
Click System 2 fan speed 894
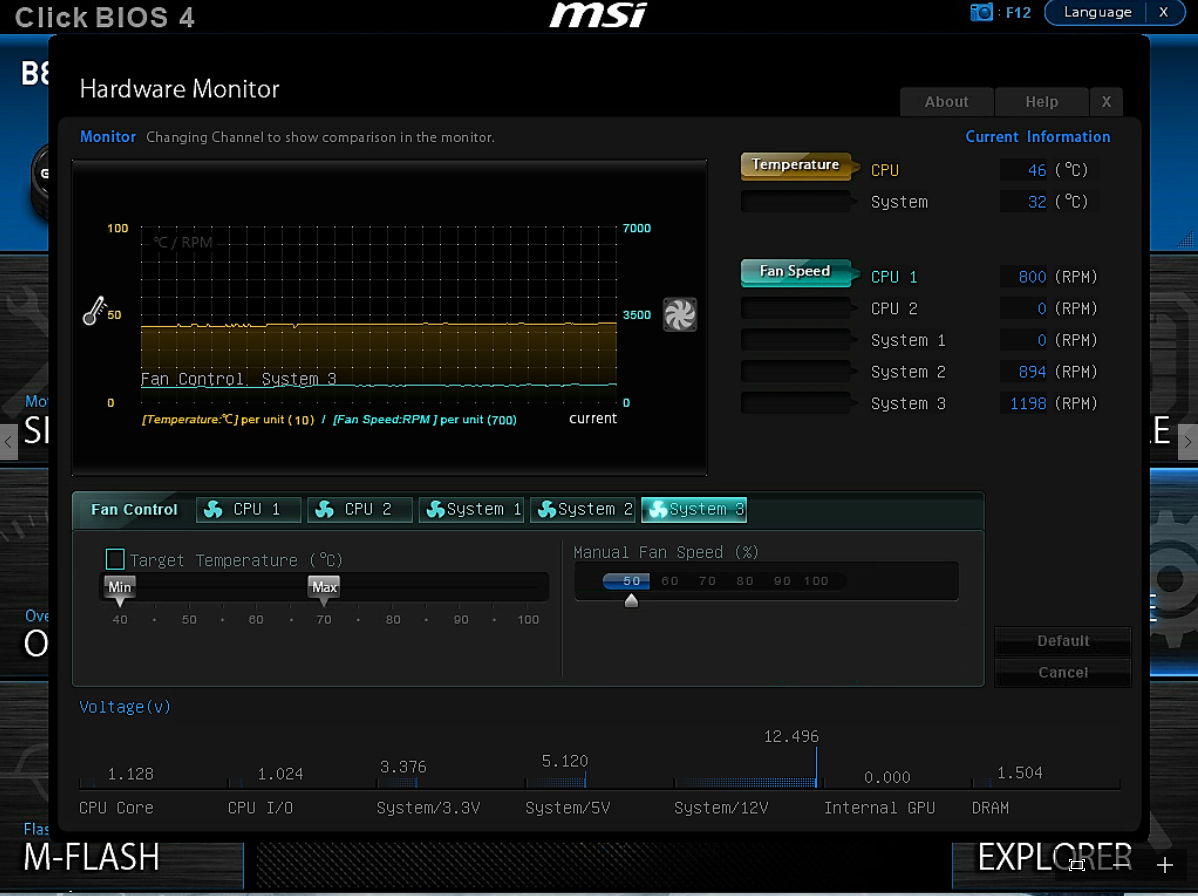coord(1032,371)
